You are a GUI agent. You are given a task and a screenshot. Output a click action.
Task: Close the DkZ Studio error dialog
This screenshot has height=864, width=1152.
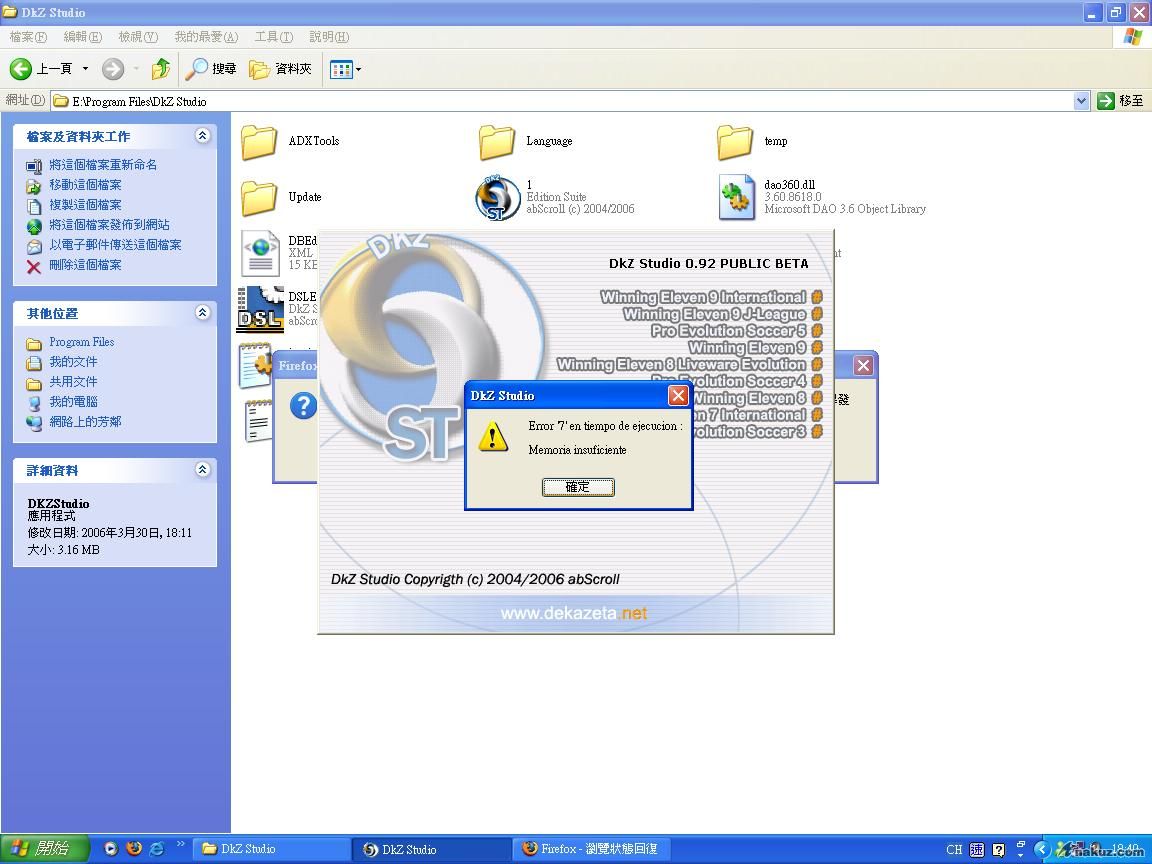click(x=678, y=396)
